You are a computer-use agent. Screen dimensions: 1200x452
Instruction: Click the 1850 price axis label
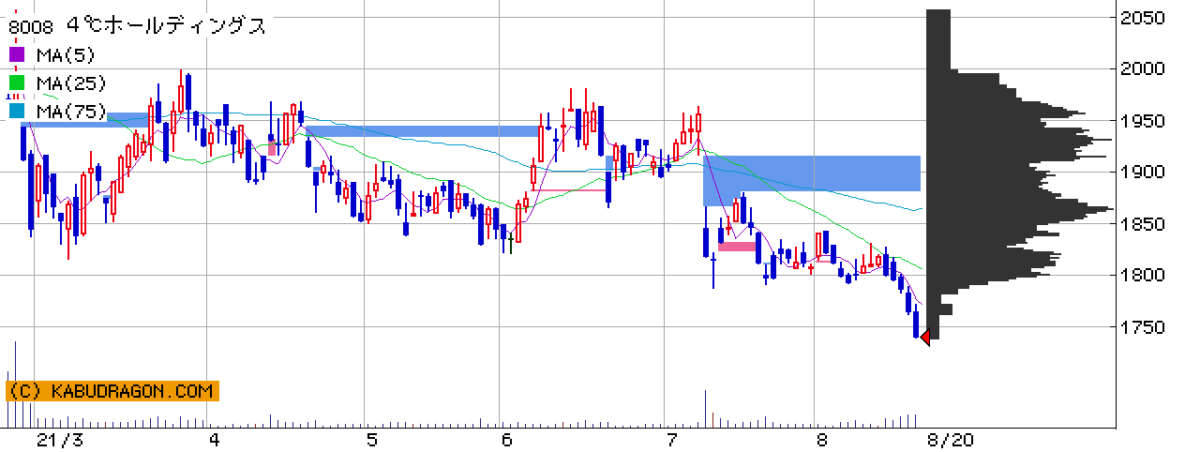[x=1145, y=224]
